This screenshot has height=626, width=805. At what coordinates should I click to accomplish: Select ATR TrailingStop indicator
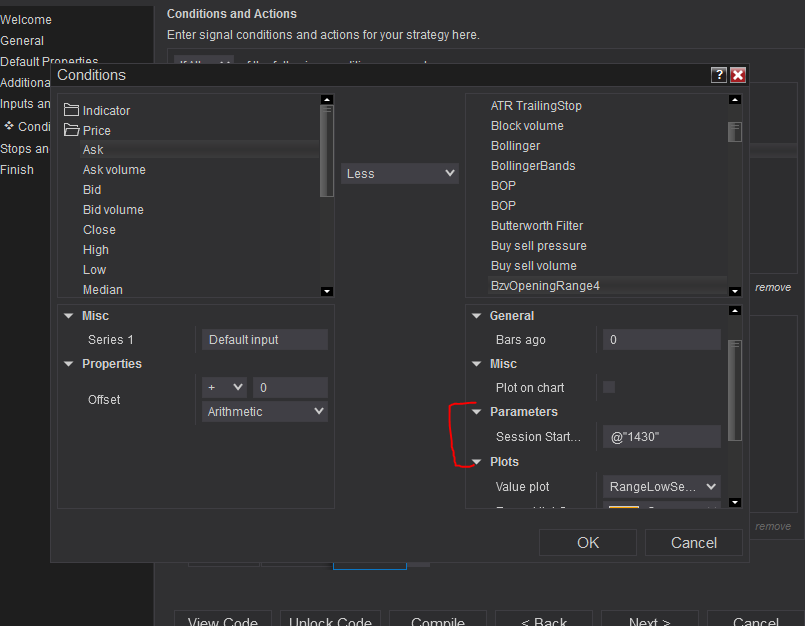coord(536,106)
